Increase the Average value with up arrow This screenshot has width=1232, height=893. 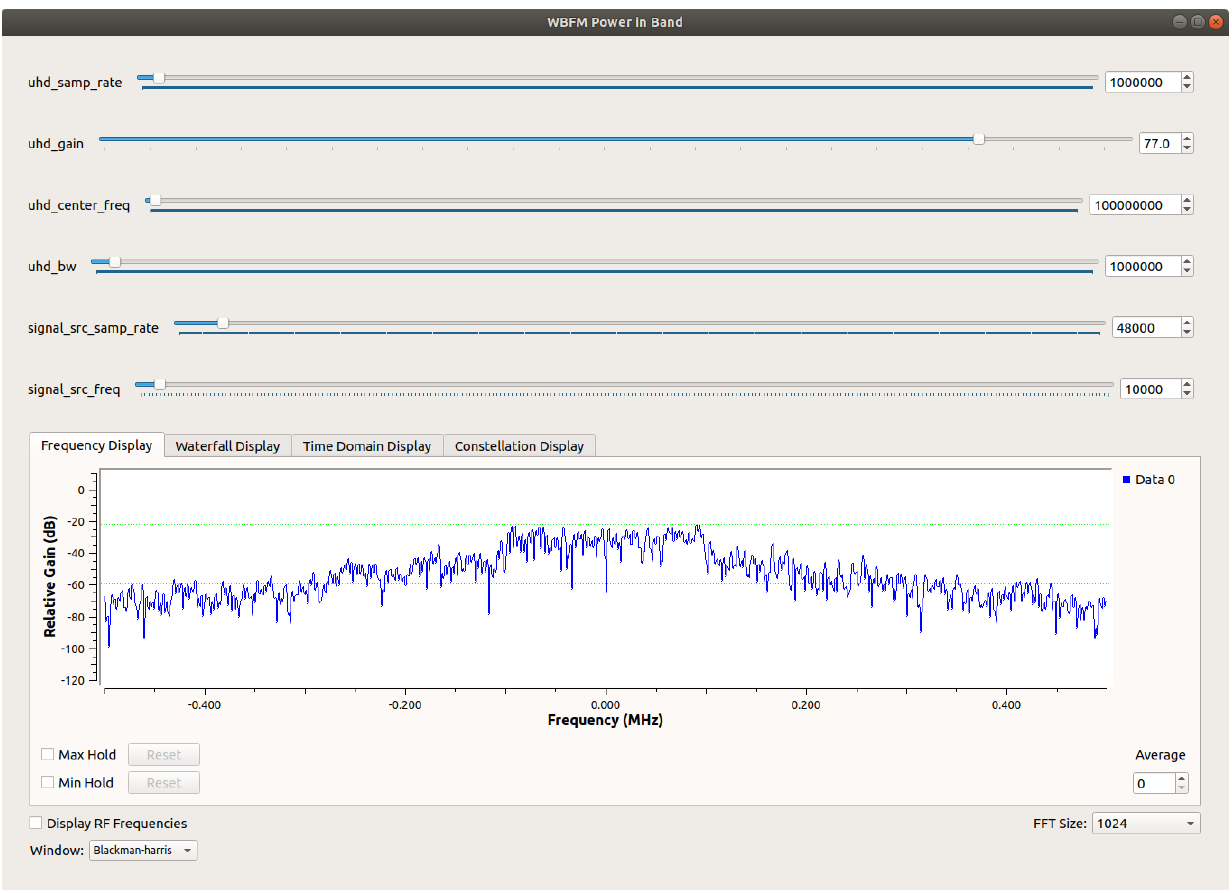[1182, 778]
